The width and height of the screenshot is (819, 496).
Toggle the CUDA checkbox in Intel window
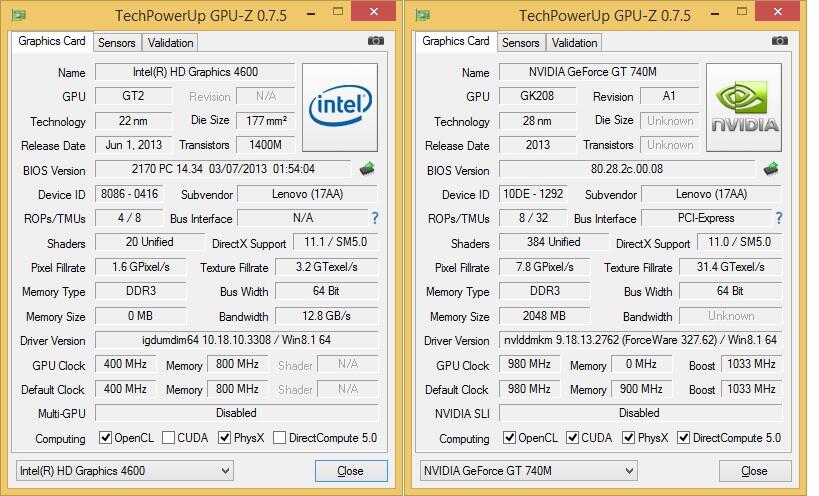168,438
